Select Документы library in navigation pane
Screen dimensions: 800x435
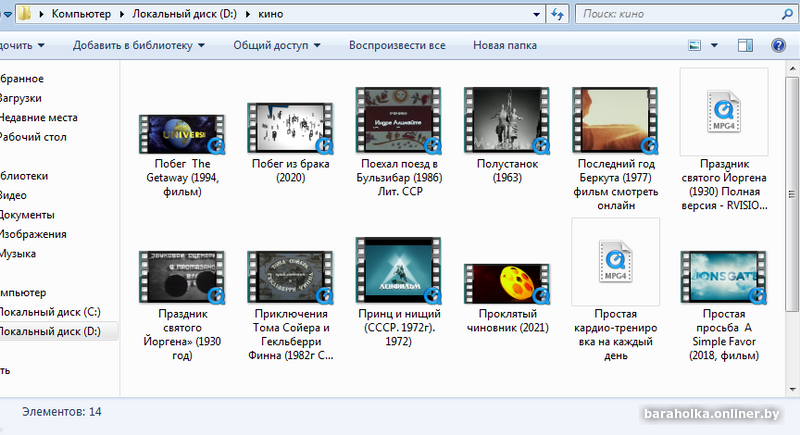click(28, 215)
